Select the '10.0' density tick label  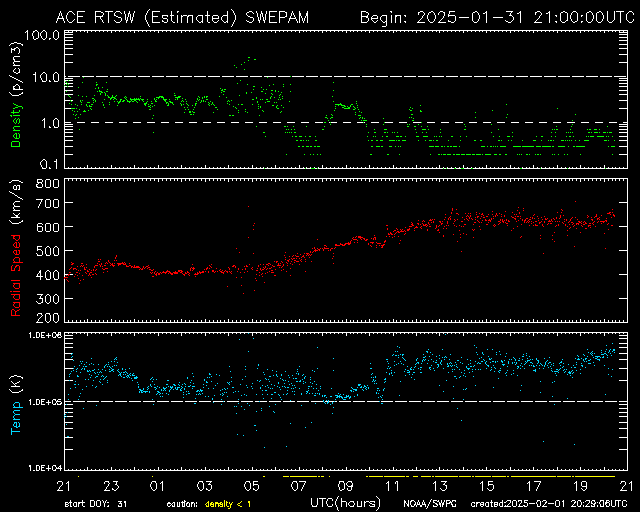point(46,78)
